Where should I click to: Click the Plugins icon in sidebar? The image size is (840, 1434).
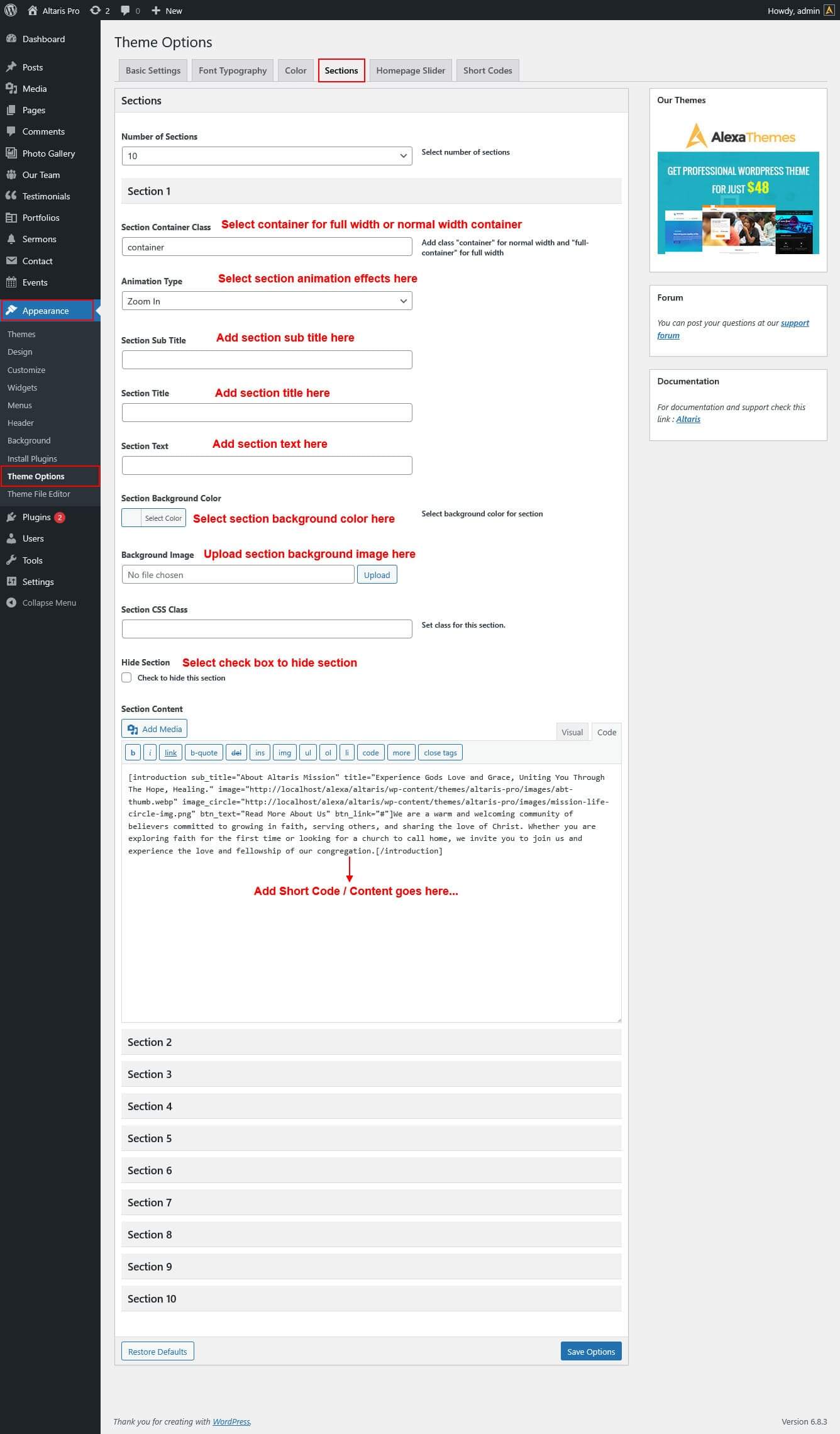(11, 517)
